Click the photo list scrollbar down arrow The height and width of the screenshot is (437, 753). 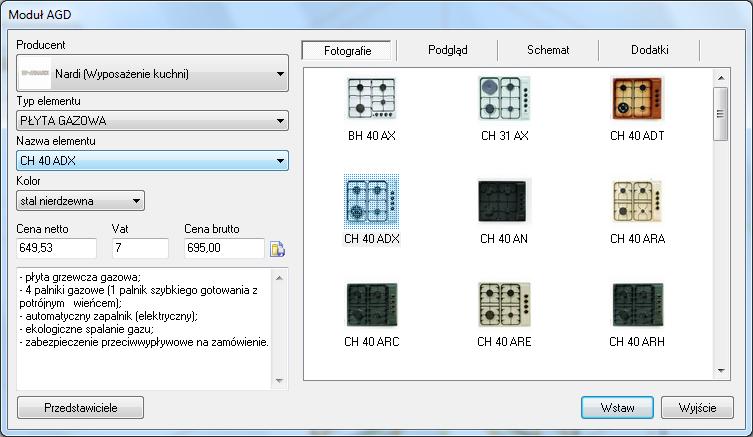[x=721, y=371]
